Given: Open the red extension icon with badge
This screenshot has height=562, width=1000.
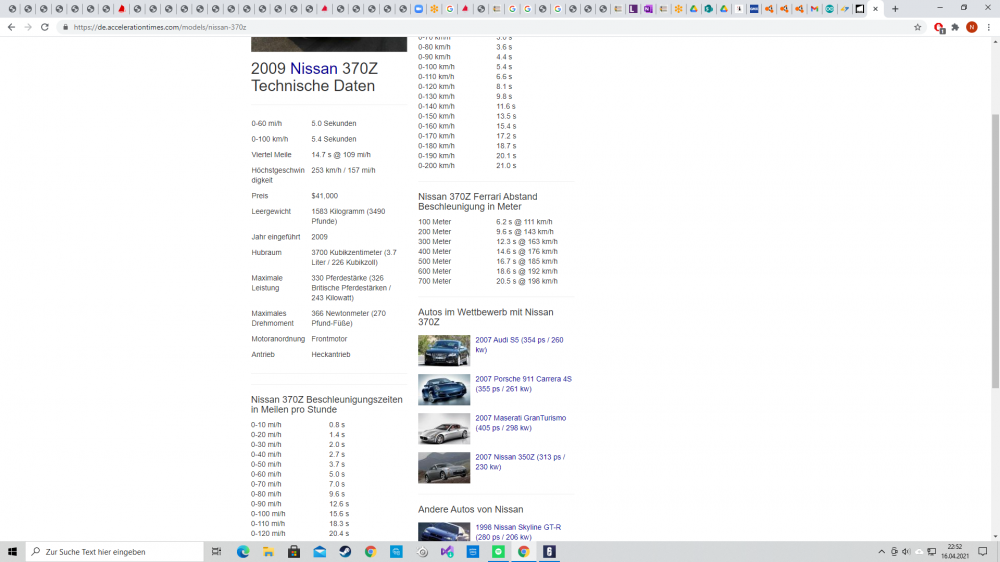Looking at the screenshot, I should coord(939,27).
